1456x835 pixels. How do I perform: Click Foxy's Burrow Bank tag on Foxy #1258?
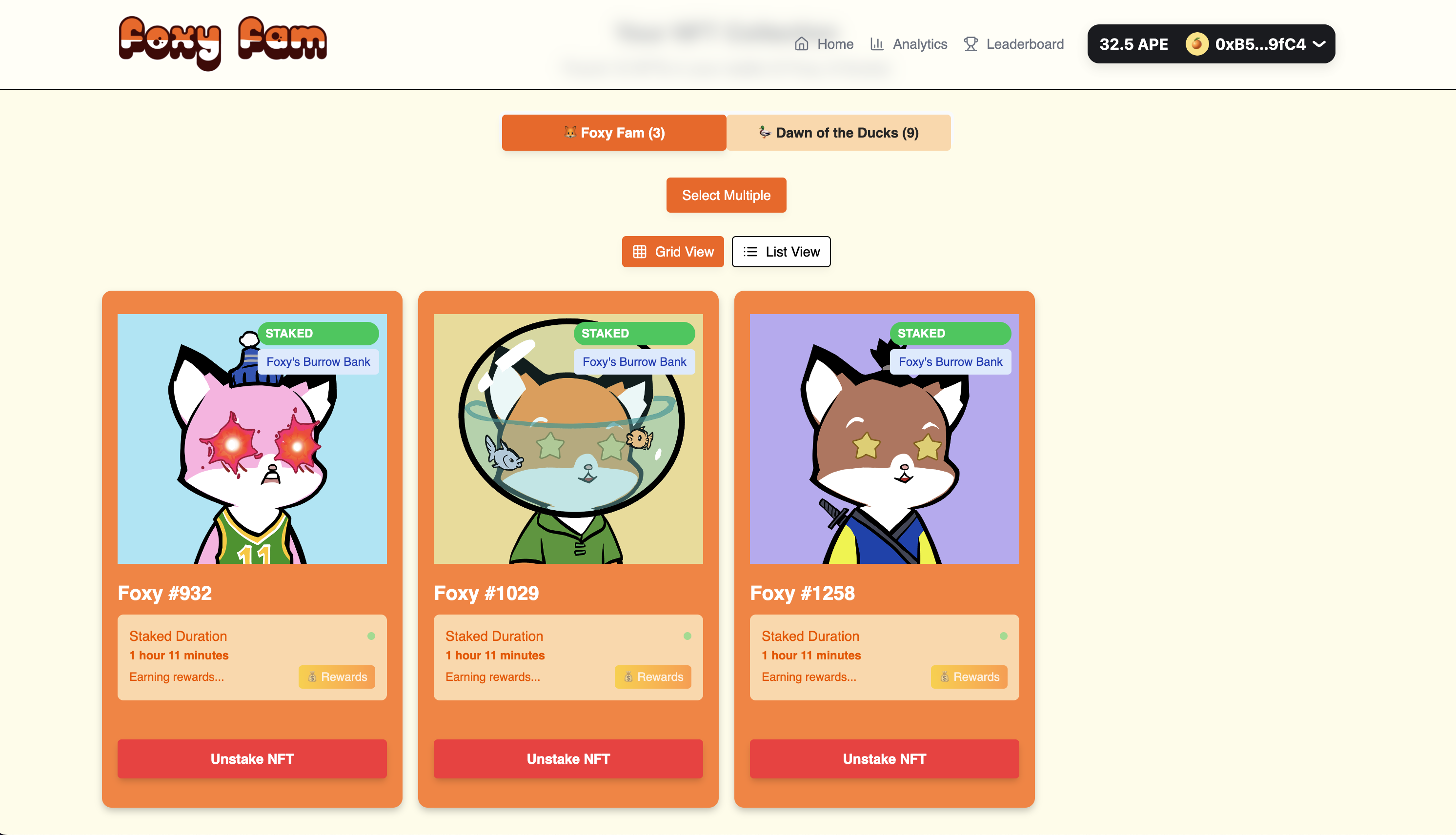(x=950, y=362)
